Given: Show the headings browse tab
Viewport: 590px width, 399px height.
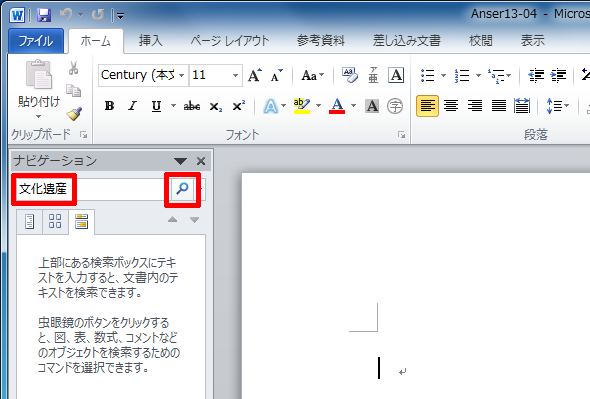Looking at the screenshot, I should point(30,221).
